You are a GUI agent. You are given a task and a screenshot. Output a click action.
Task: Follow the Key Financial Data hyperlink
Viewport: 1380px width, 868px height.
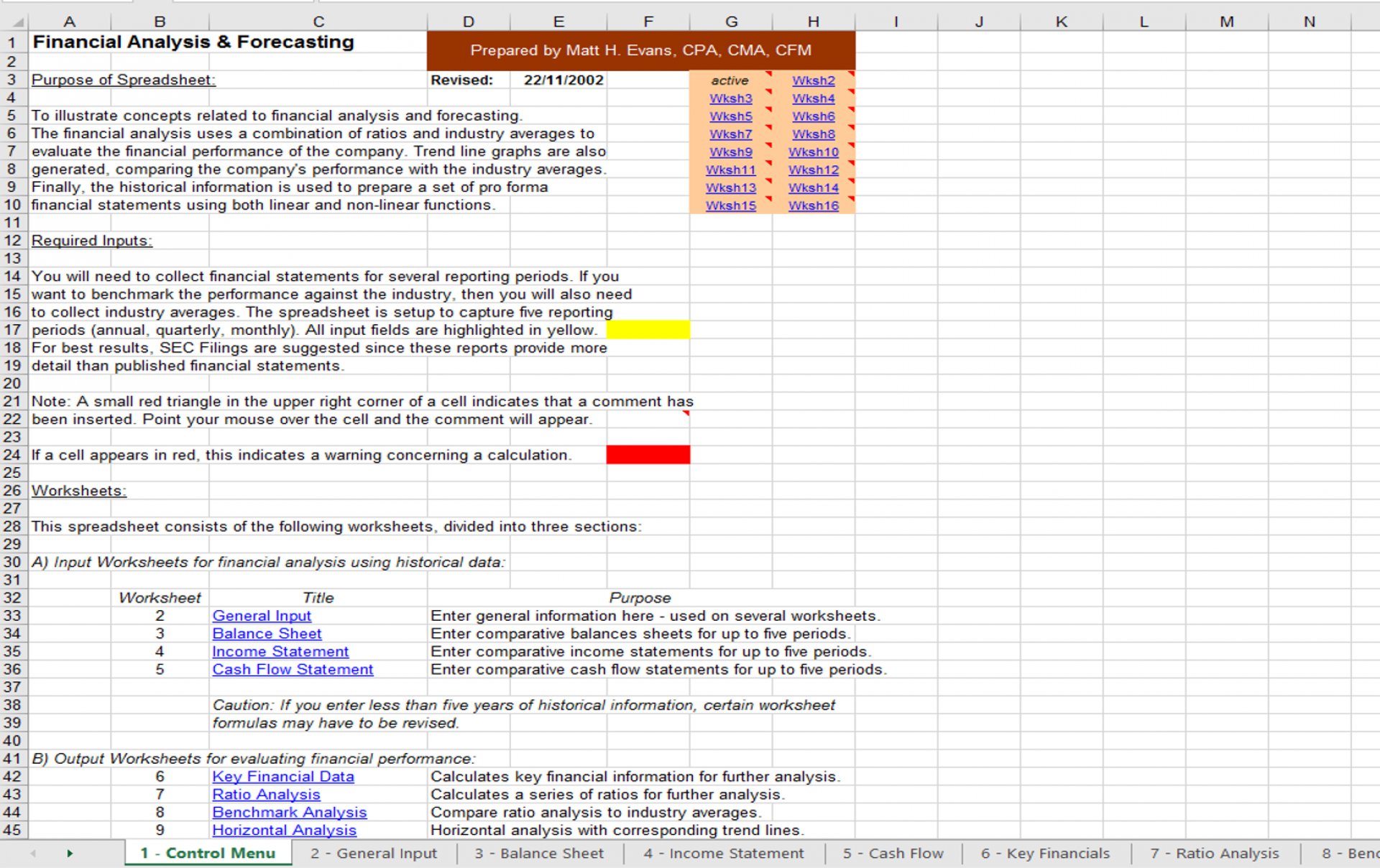pyautogui.click(x=283, y=777)
